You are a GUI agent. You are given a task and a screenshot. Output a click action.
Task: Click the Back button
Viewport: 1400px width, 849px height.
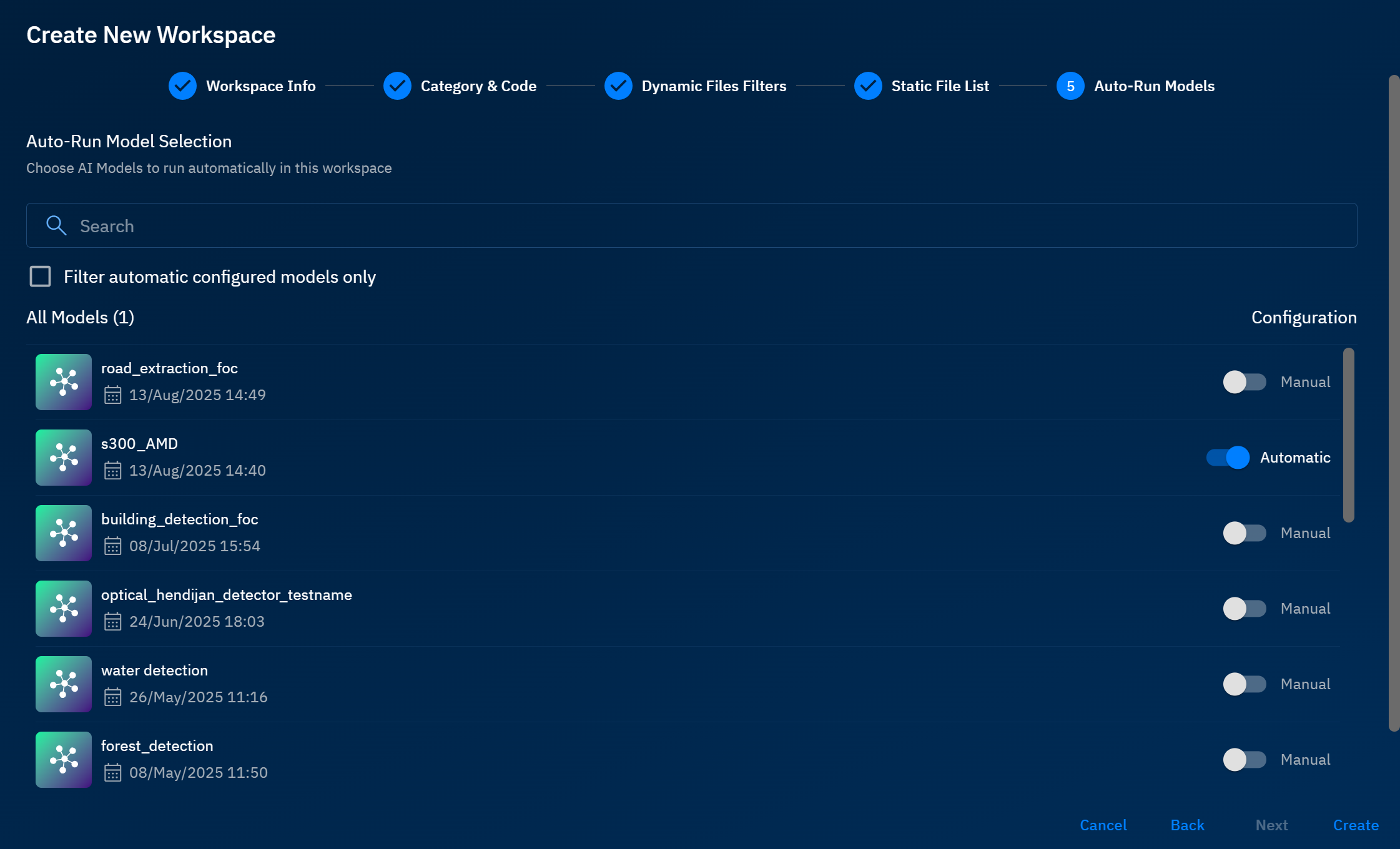(1187, 825)
